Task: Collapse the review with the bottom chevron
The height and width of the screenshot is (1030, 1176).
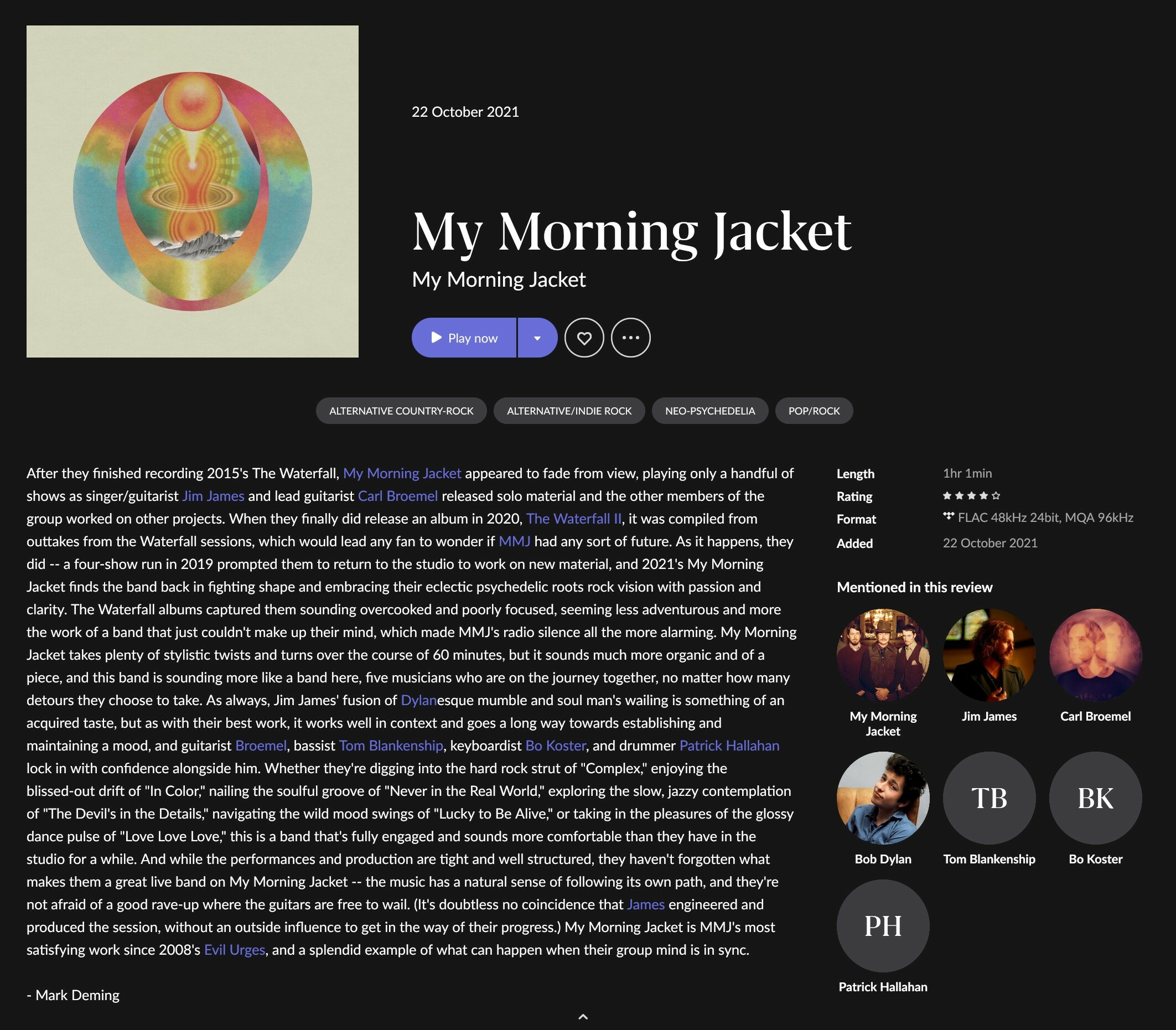Action: coord(583,1016)
